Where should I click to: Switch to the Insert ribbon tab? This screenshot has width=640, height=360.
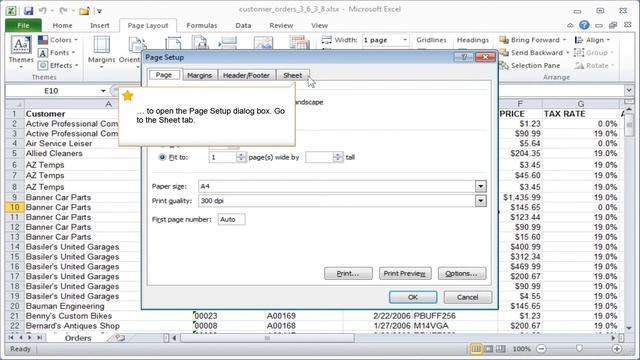(x=100, y=25)
